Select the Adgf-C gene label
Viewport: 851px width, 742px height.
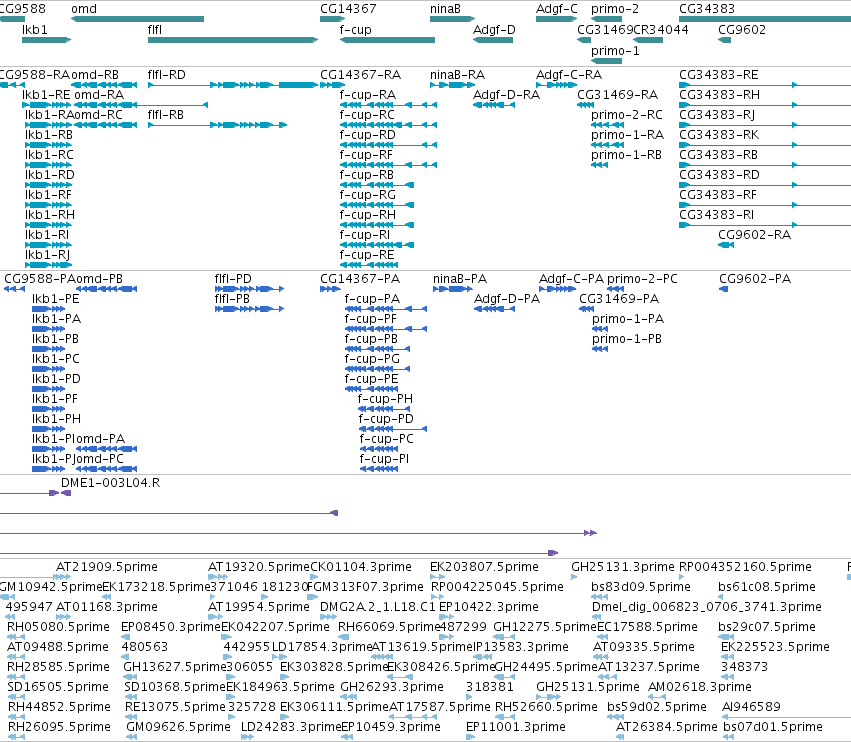coord(557,9)
